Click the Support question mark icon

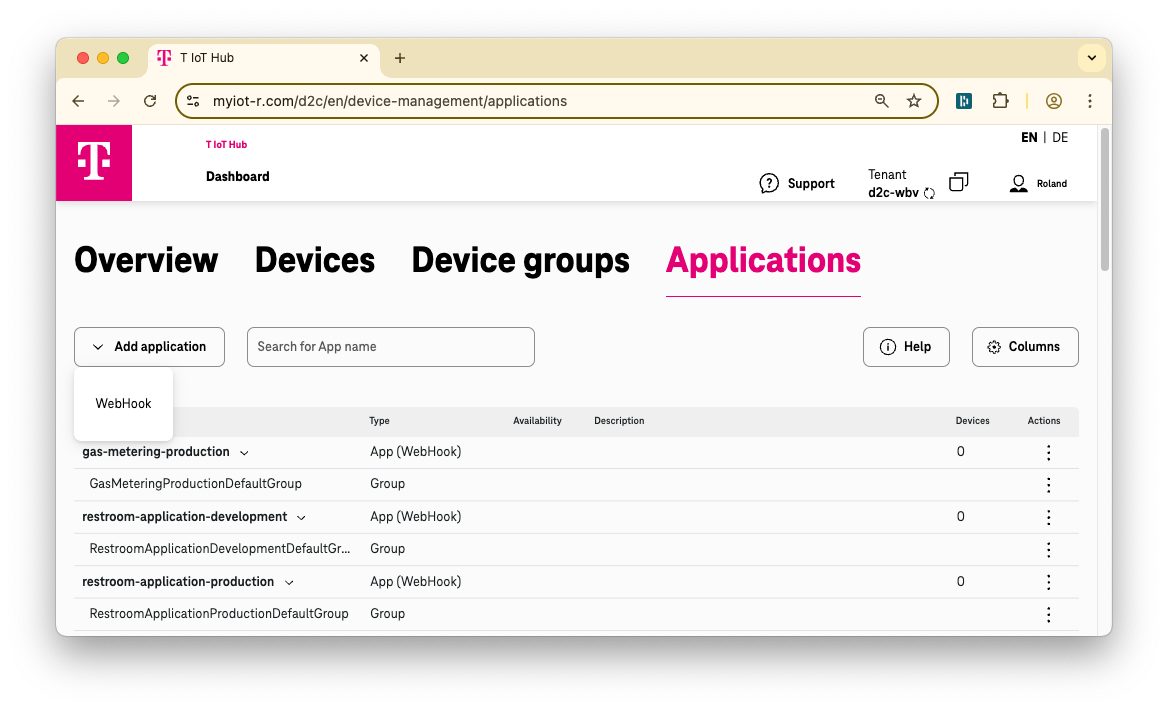(x=769, y=183)
